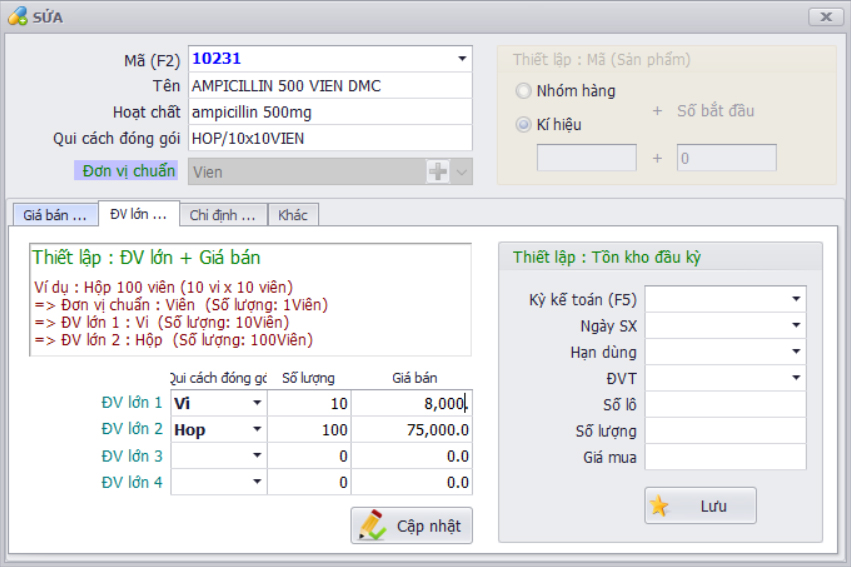851x567 pixels.
Task: Select the Nhóm hàng radio option
Action: (524, 91)
